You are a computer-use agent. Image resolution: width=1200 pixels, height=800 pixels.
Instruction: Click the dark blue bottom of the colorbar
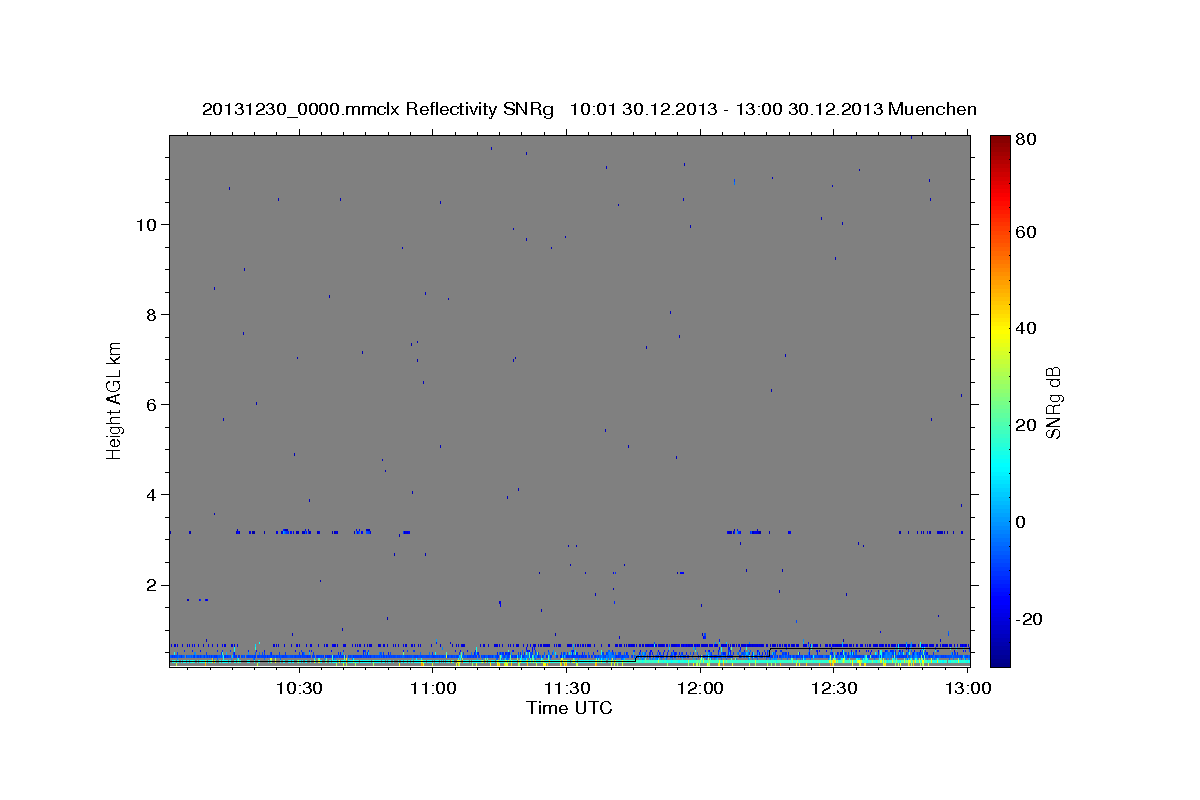[x=1000, y=655]
